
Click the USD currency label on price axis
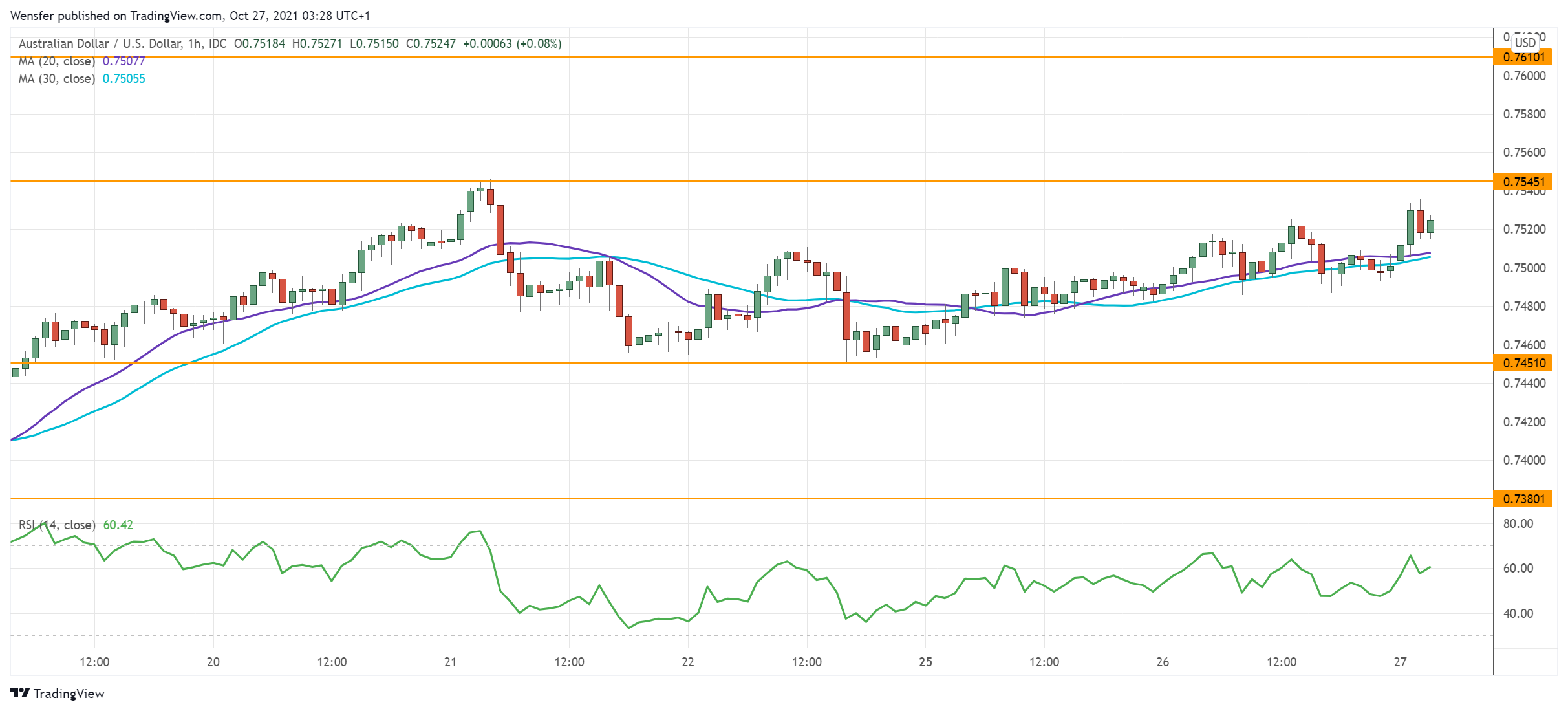[1525, 43]
